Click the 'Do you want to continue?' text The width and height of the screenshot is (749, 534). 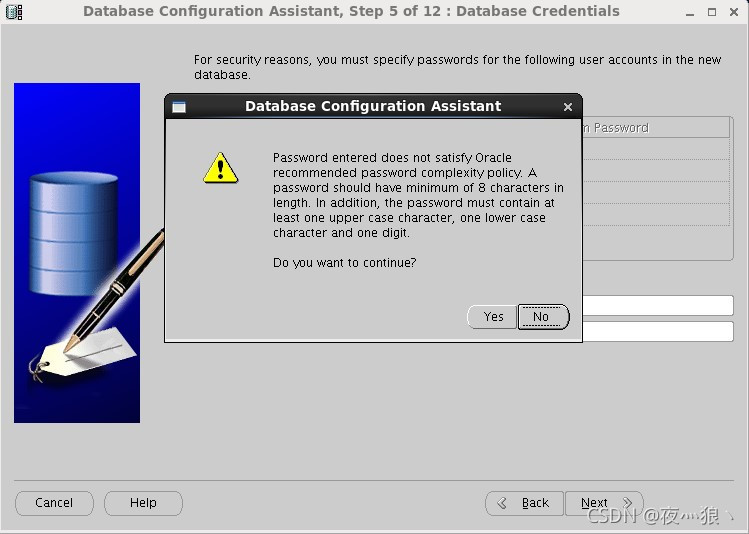coord(344,263)
